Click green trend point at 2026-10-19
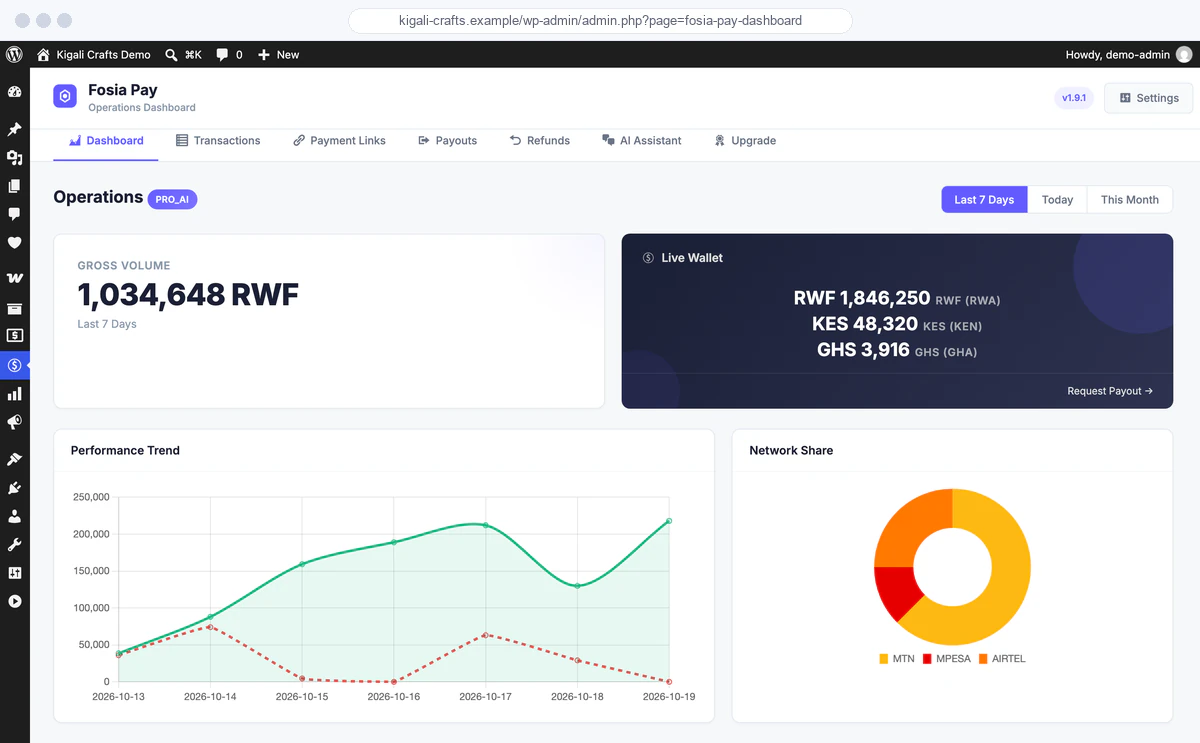1200x743 pixels. point(669,521)
